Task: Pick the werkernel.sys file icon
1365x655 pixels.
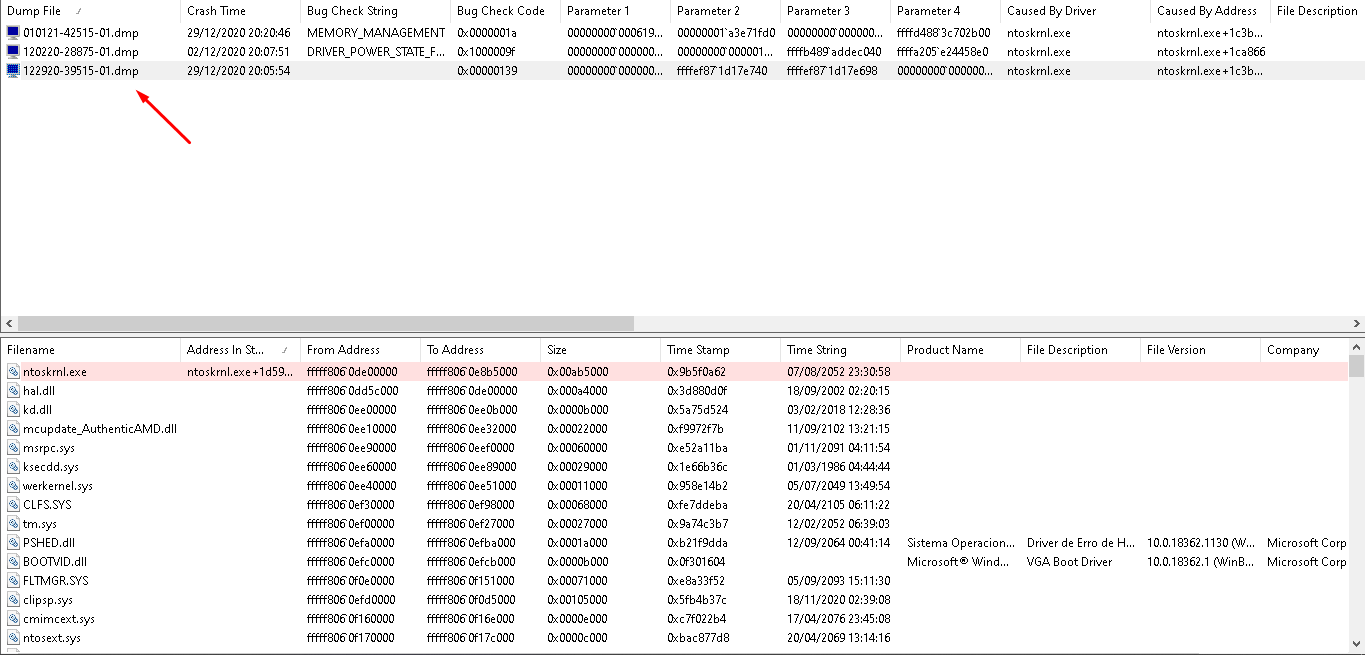Action: pos(13,486)
